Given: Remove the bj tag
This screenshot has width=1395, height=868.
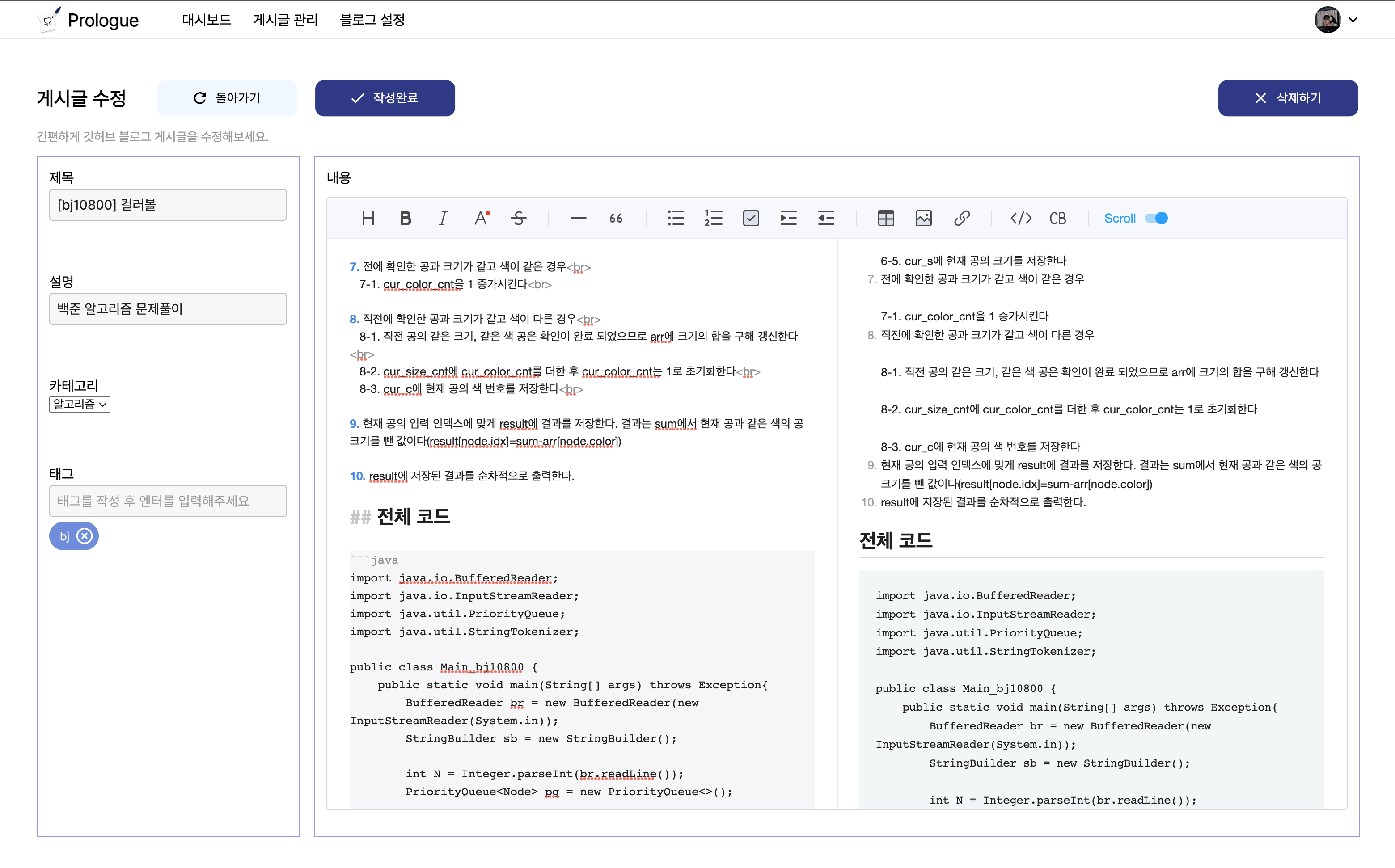Looking at the screenshot, I should click(x=85, y=535).
